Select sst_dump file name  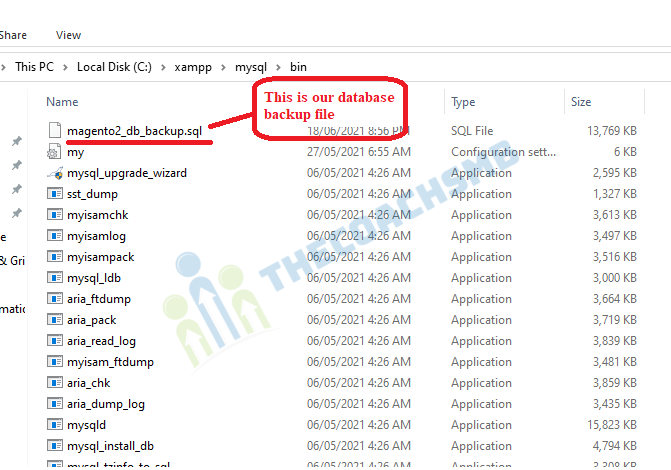point(92,194)
